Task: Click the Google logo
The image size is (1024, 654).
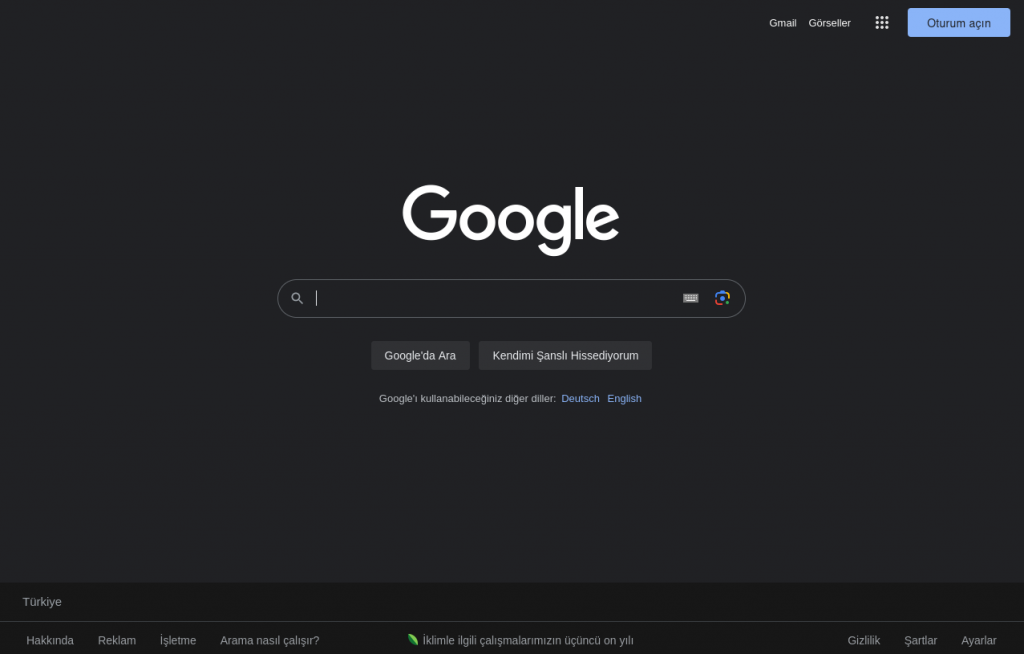Action: click(511, 220)
